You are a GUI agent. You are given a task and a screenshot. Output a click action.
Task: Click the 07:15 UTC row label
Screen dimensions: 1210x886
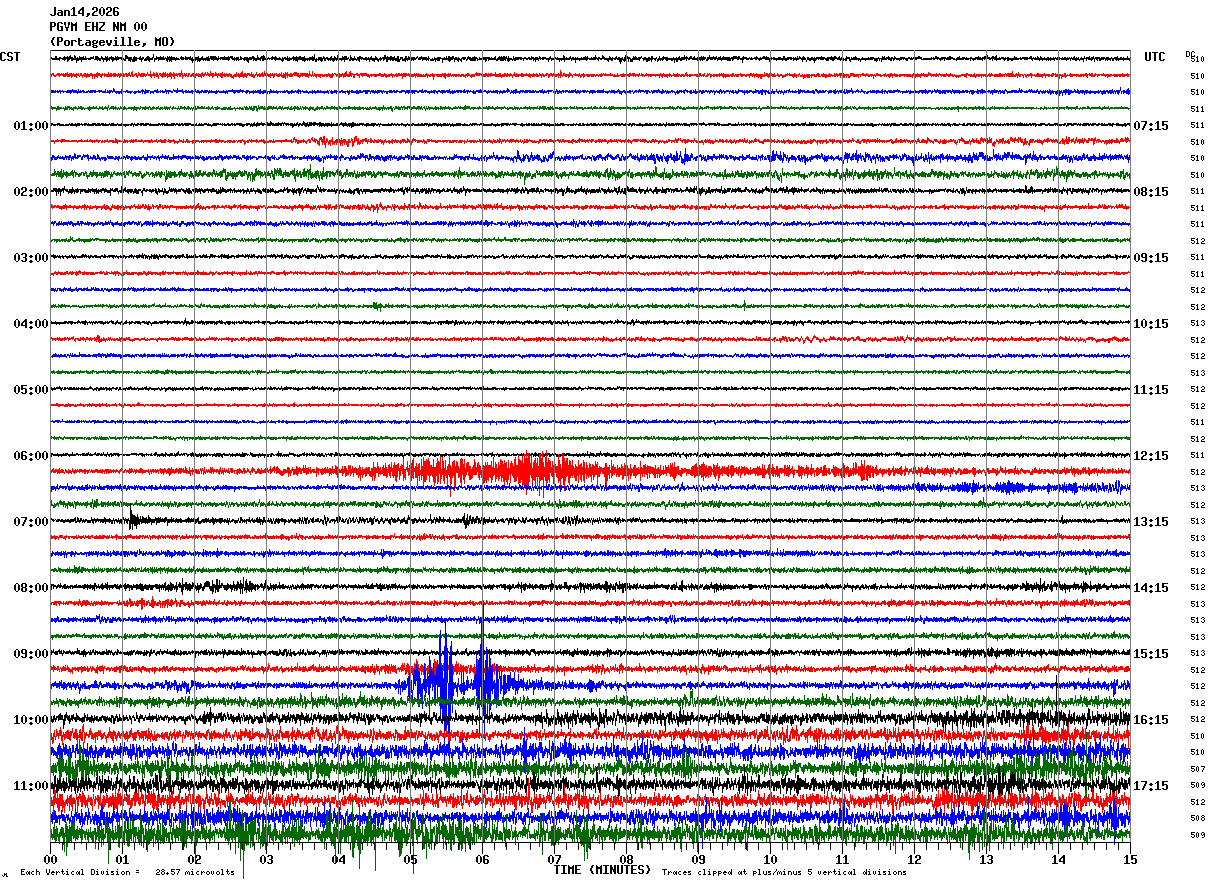(1151, 126)
